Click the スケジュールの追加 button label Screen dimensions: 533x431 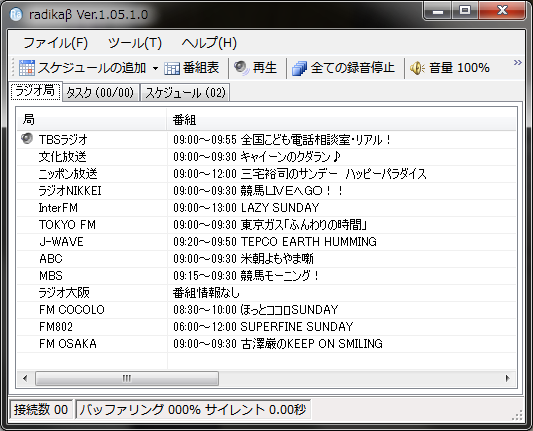[x=92, y=68]
